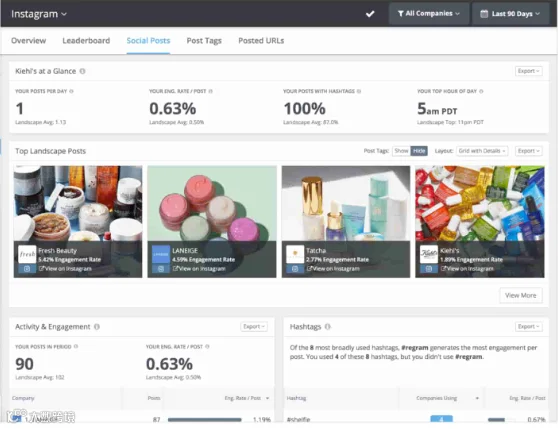Click the #shelfie 0.67% engagement bar
Screen dimensions: 558x429
tap(496, 420)
